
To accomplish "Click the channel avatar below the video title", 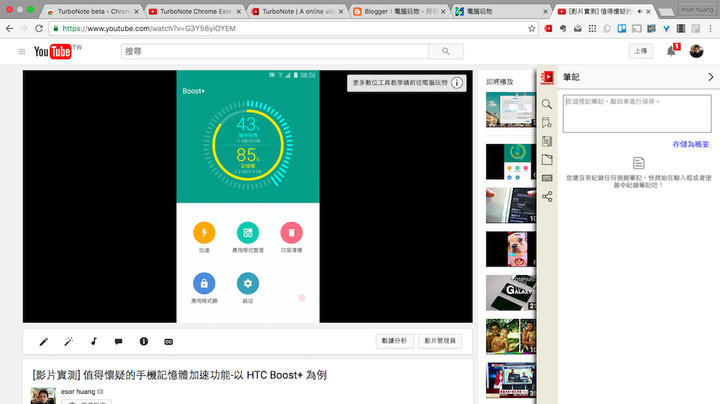I will pos(43,396).
